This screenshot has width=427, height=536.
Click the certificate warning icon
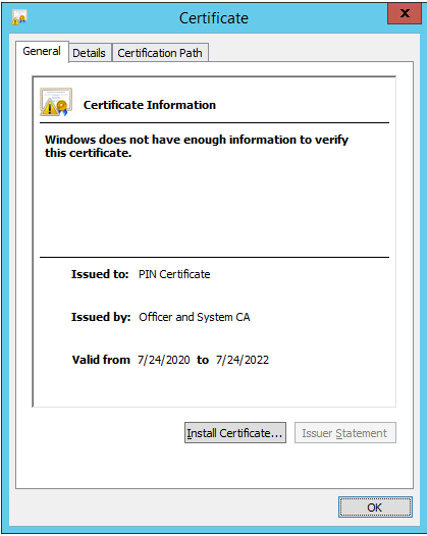point(56,102)
